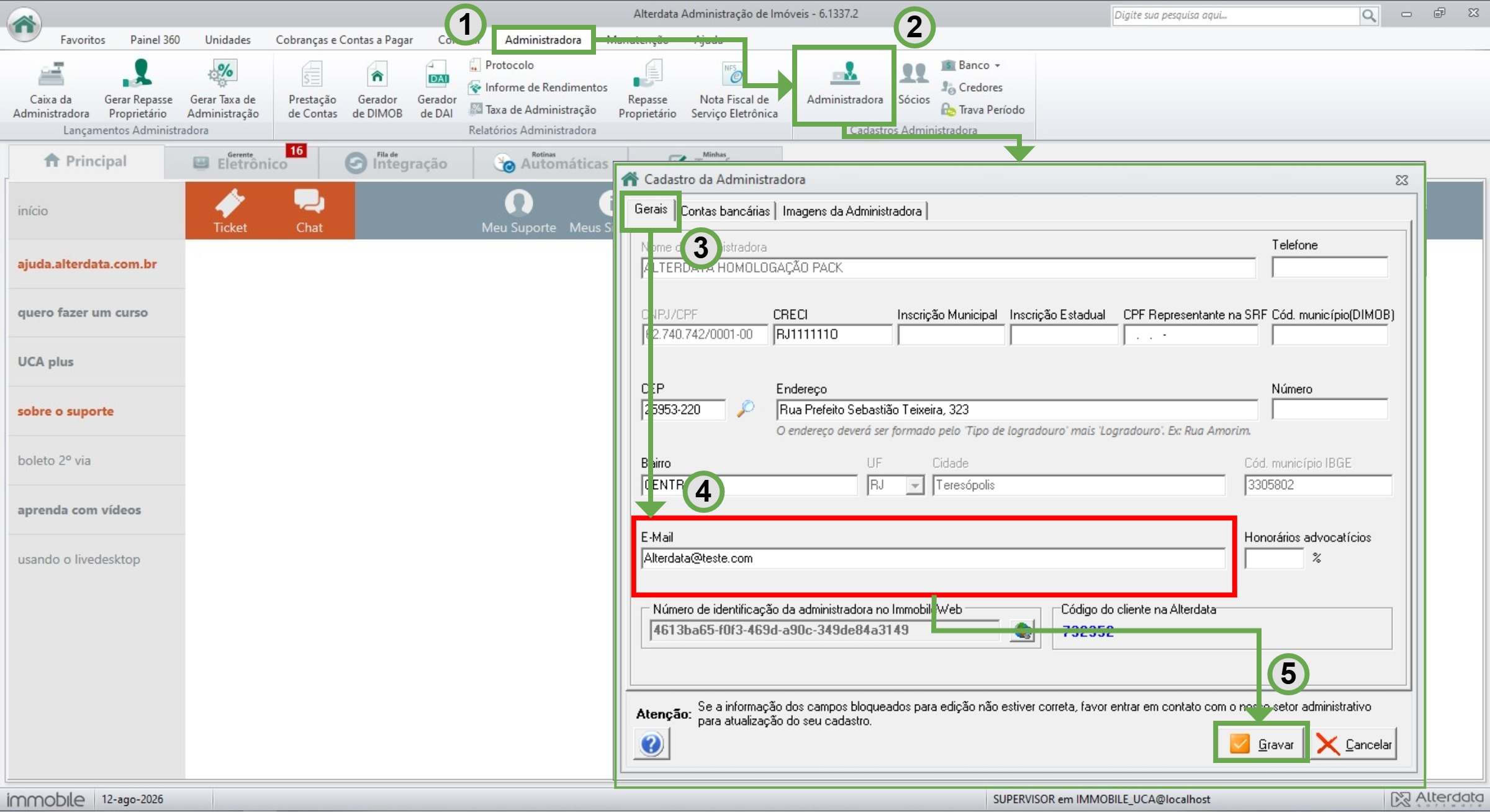Click quero fazer um curso link
The image size is (1490, 812).
(83, 312)
